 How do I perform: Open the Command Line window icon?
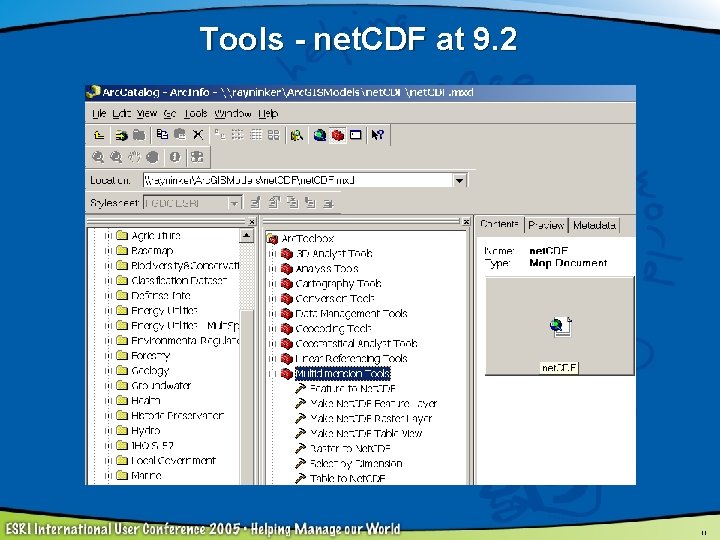point(355,135)
